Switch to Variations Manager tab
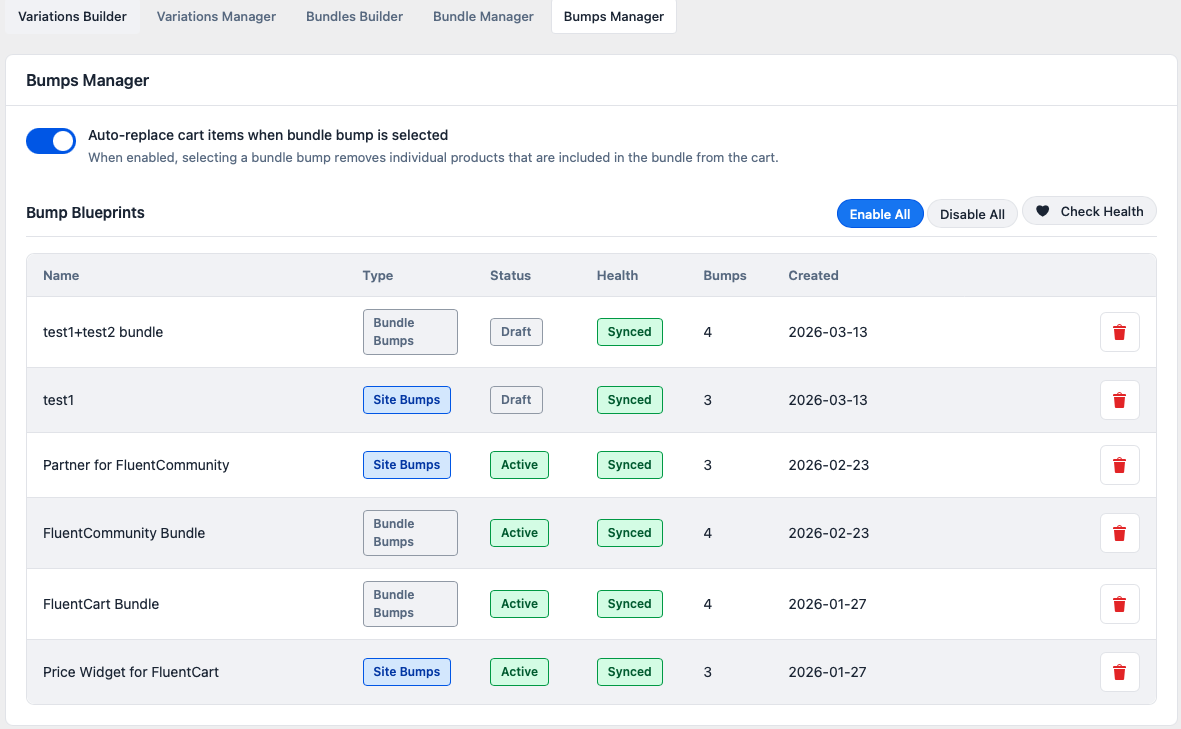This screenshot has width=1181, height=729. pos(216,17)
